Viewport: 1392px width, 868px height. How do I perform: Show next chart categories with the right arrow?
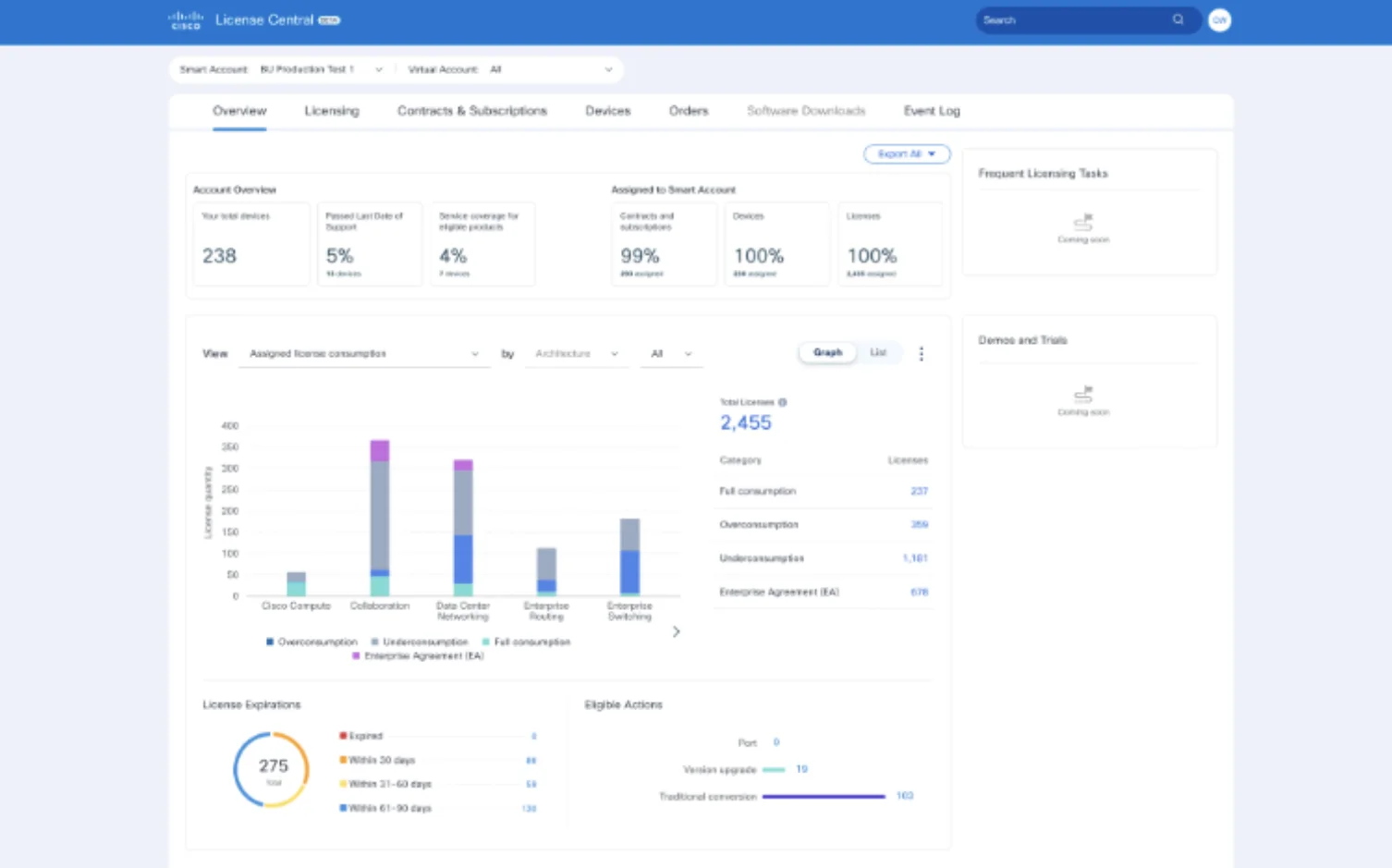[676, 631]
